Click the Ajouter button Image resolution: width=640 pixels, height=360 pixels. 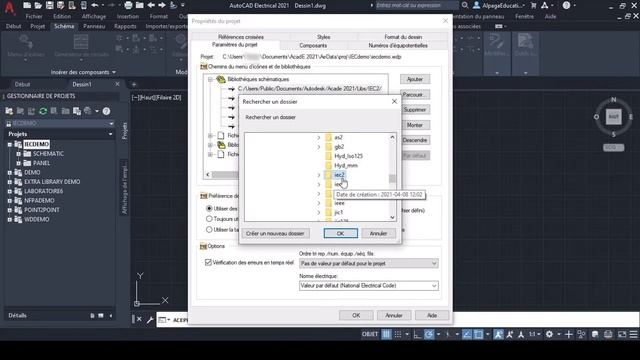click(415, 79)
